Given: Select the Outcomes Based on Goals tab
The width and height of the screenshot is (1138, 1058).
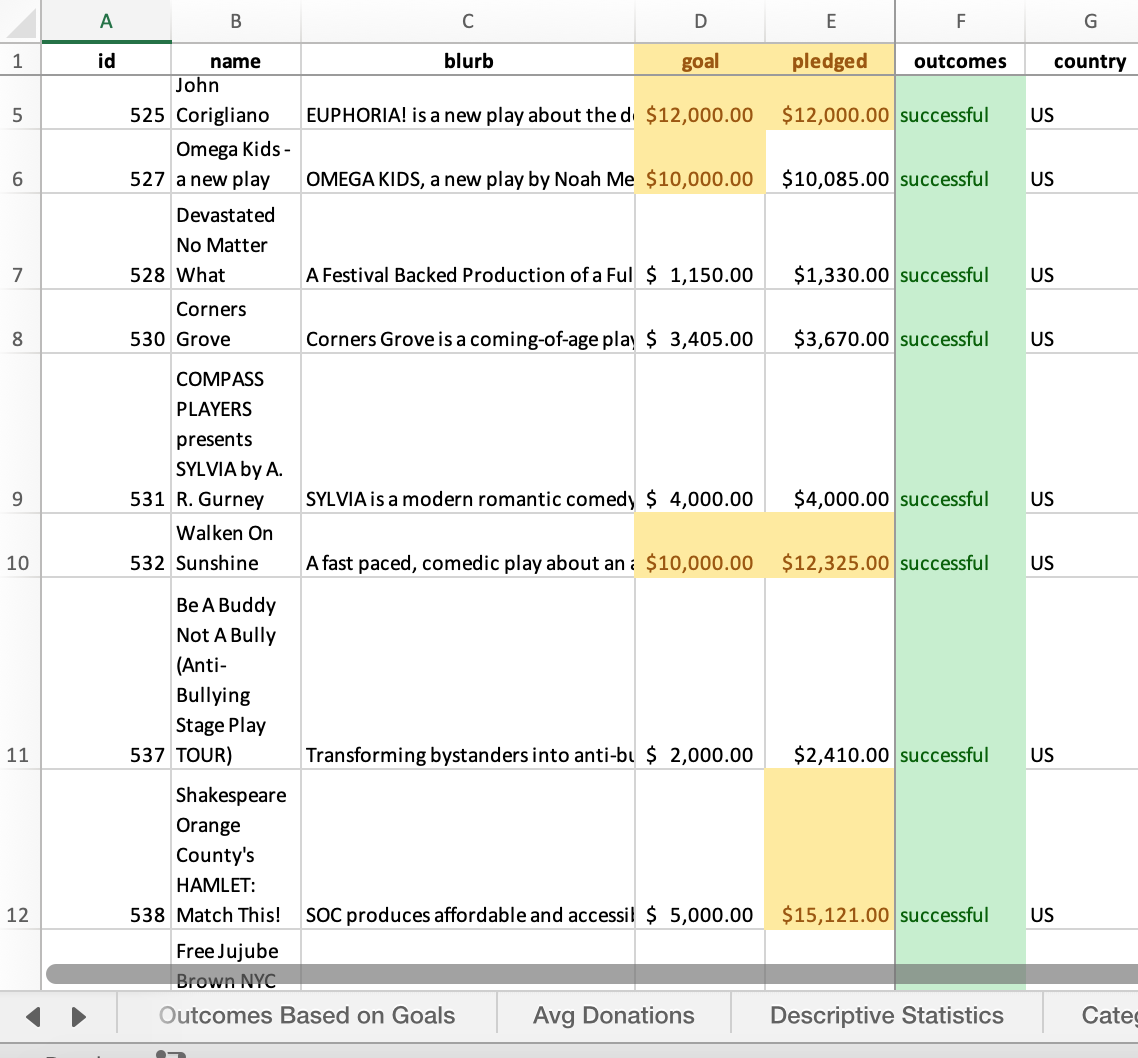Looking at the screenshot, I should click(305, 1015).
